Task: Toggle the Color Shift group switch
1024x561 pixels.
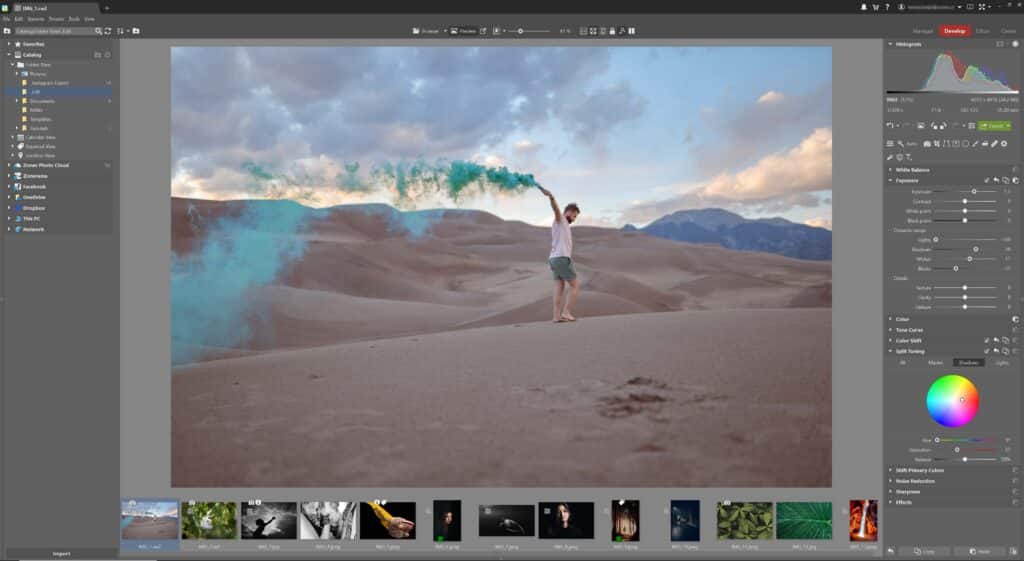Action: (1016, 340)
